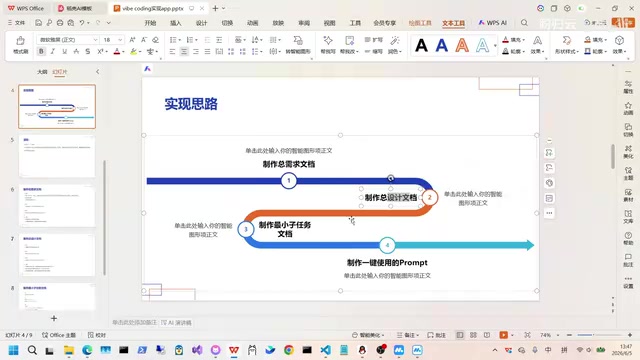This screenshot has width=640, height=360.
Task: Click the WPS AI icon above the slide
Action: coord(147,69)
